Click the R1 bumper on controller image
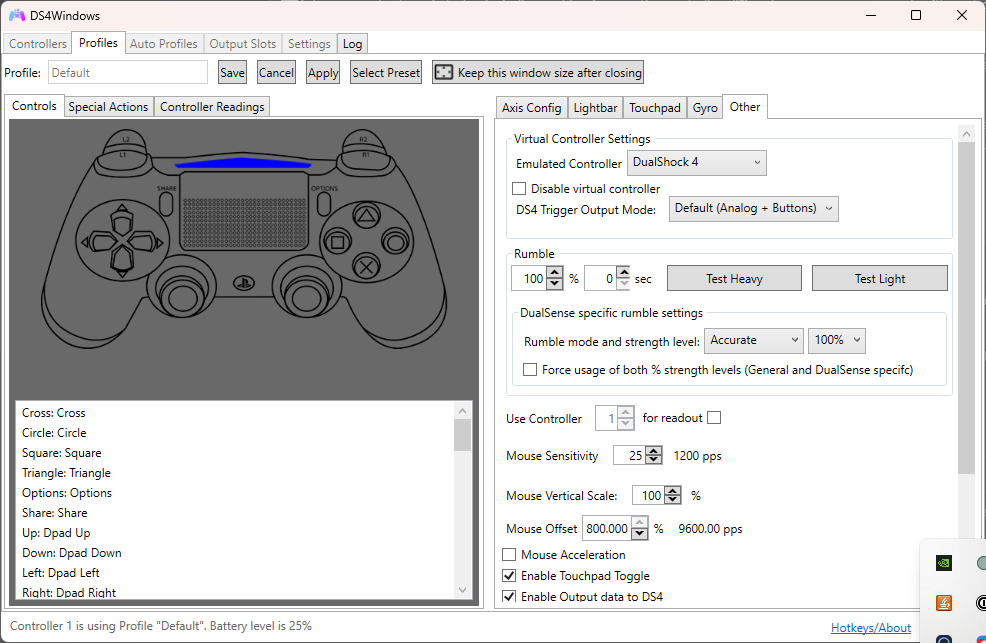This screenshot has width=986, height=643. [x=365, y=154]
